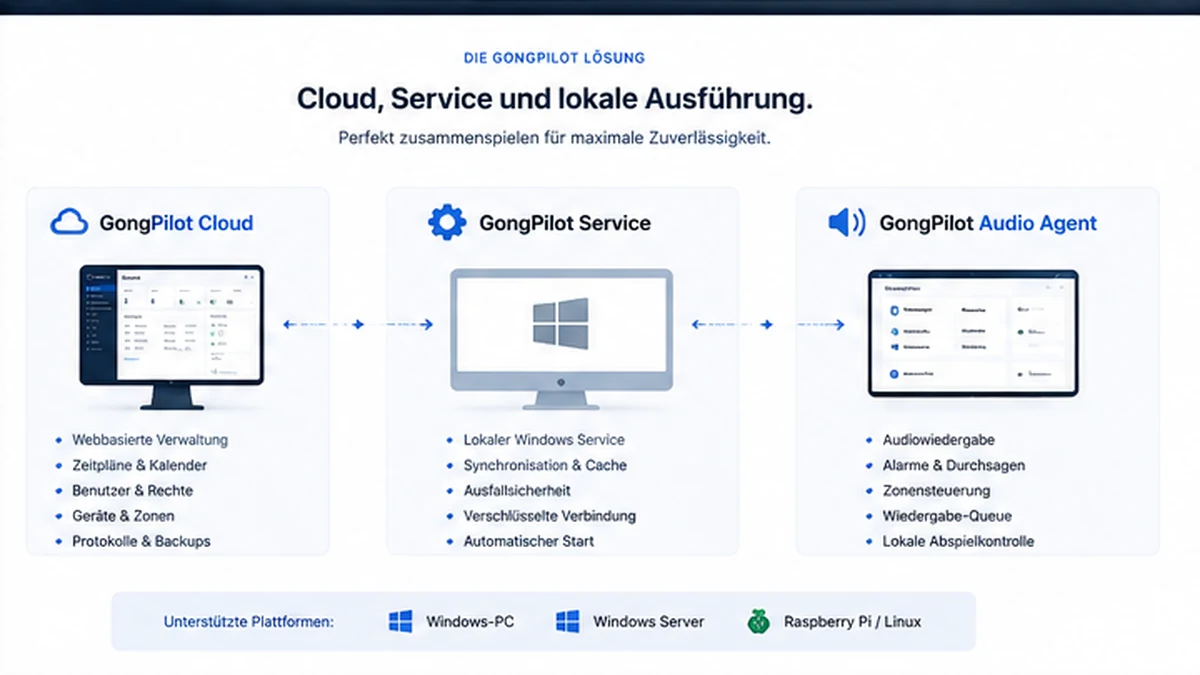Click the Audio Agent speaker icon

click(847, 223)
